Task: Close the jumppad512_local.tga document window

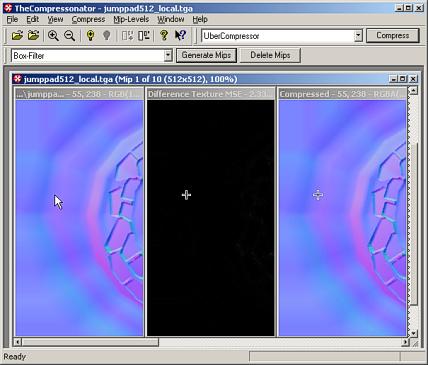Action: tap(413, 79)
